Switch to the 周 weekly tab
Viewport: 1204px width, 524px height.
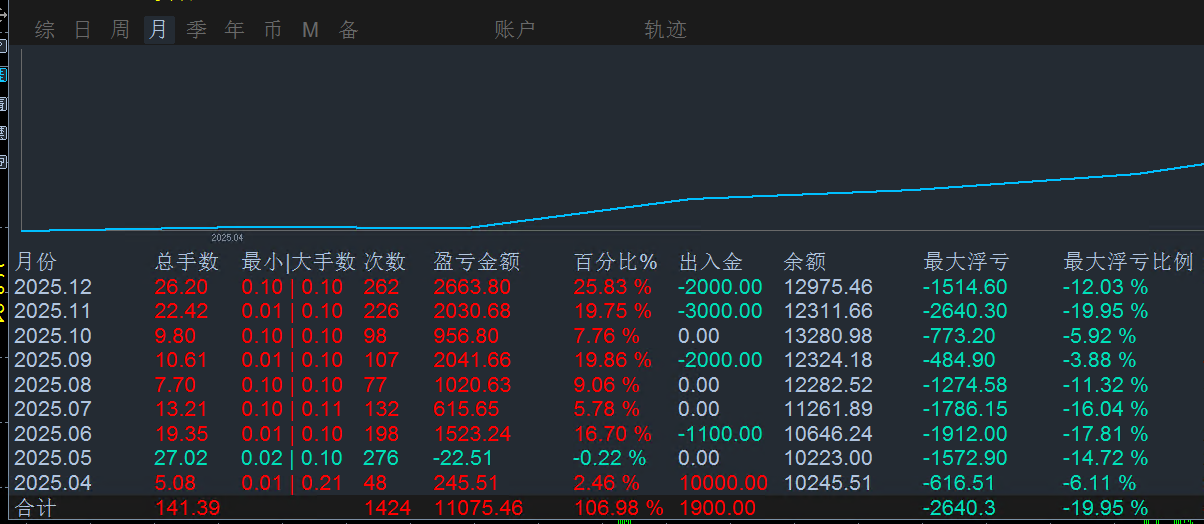click(120, 30)
